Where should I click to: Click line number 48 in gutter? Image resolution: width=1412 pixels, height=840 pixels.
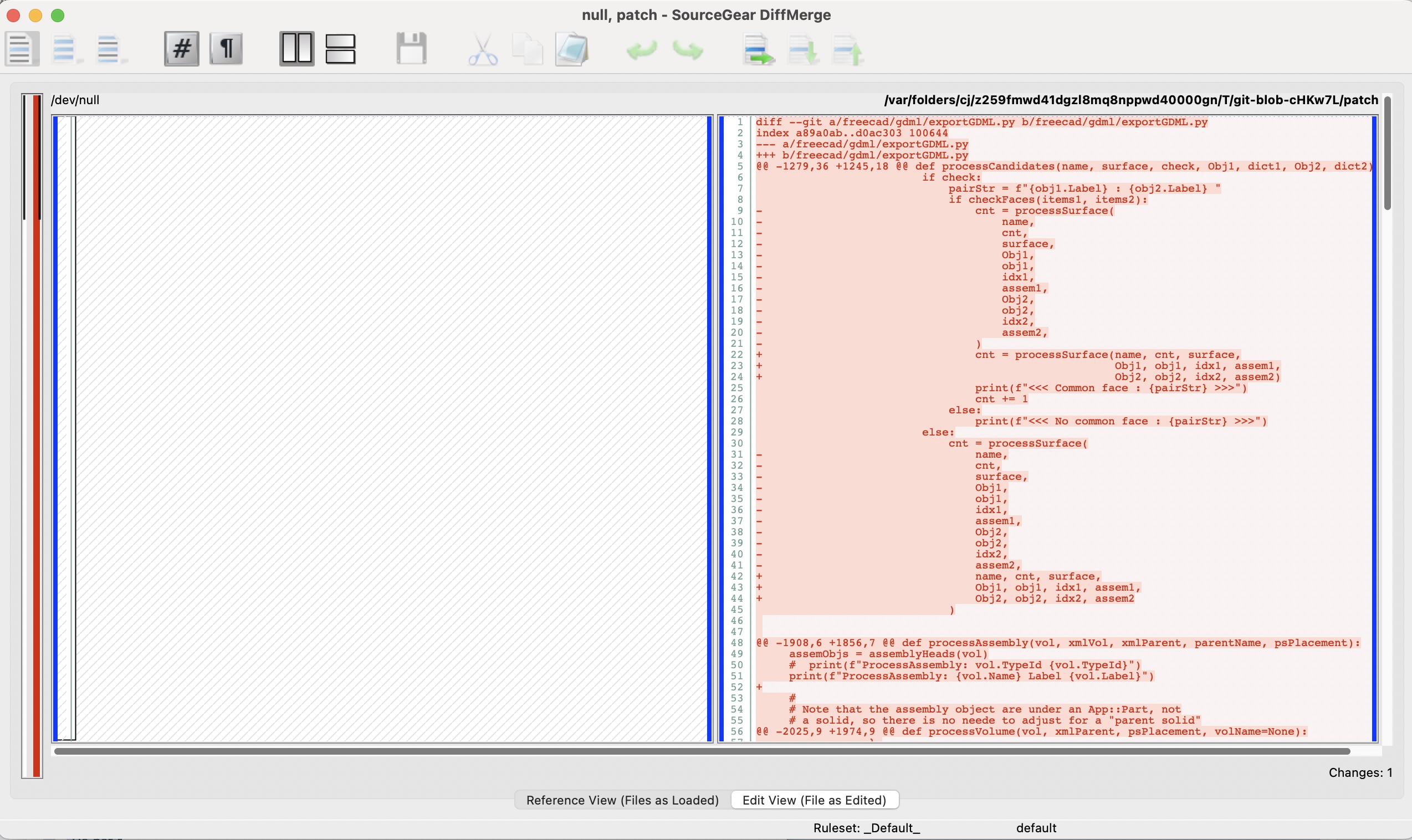736,643
